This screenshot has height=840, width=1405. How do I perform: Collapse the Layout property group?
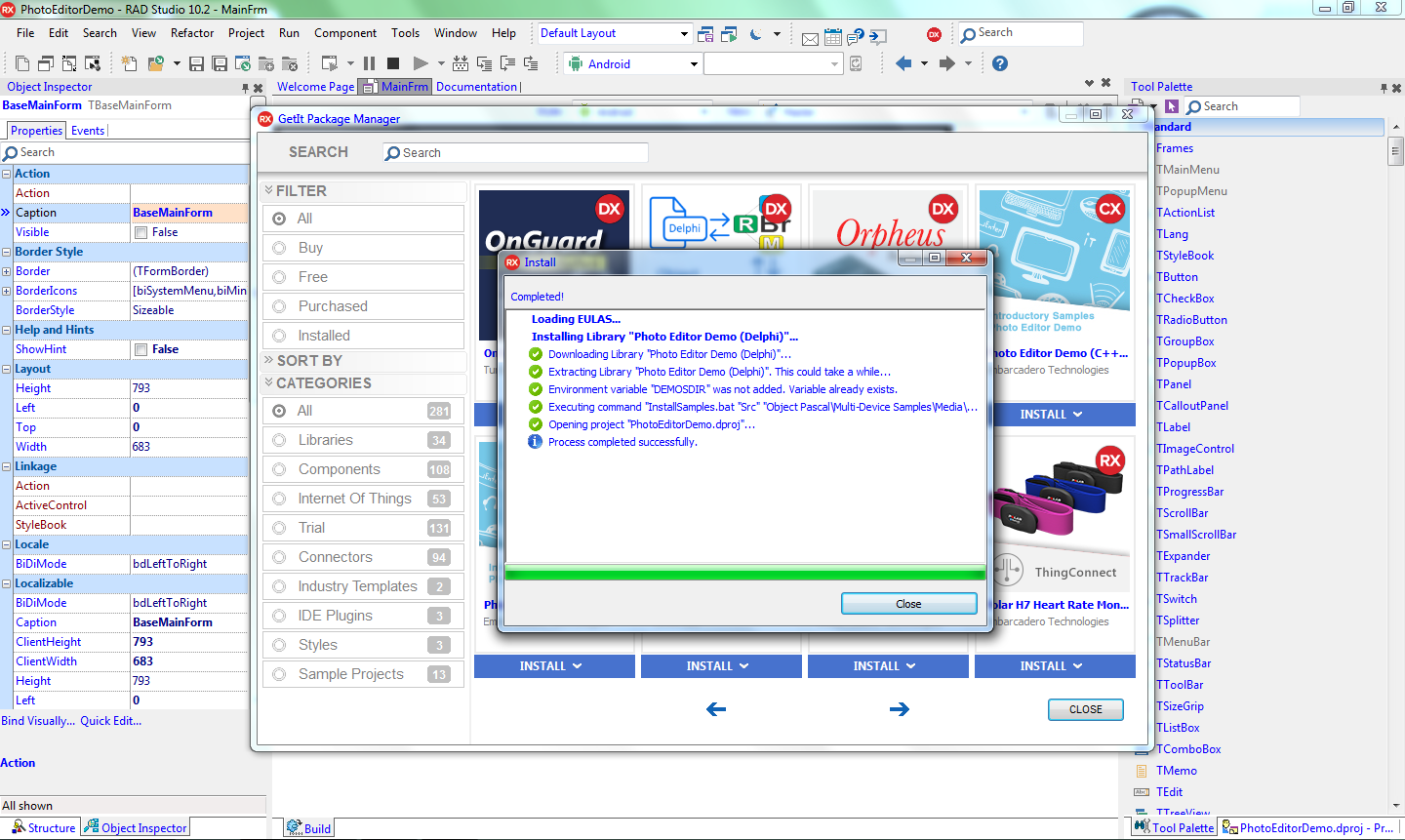[x=6, y=369]
